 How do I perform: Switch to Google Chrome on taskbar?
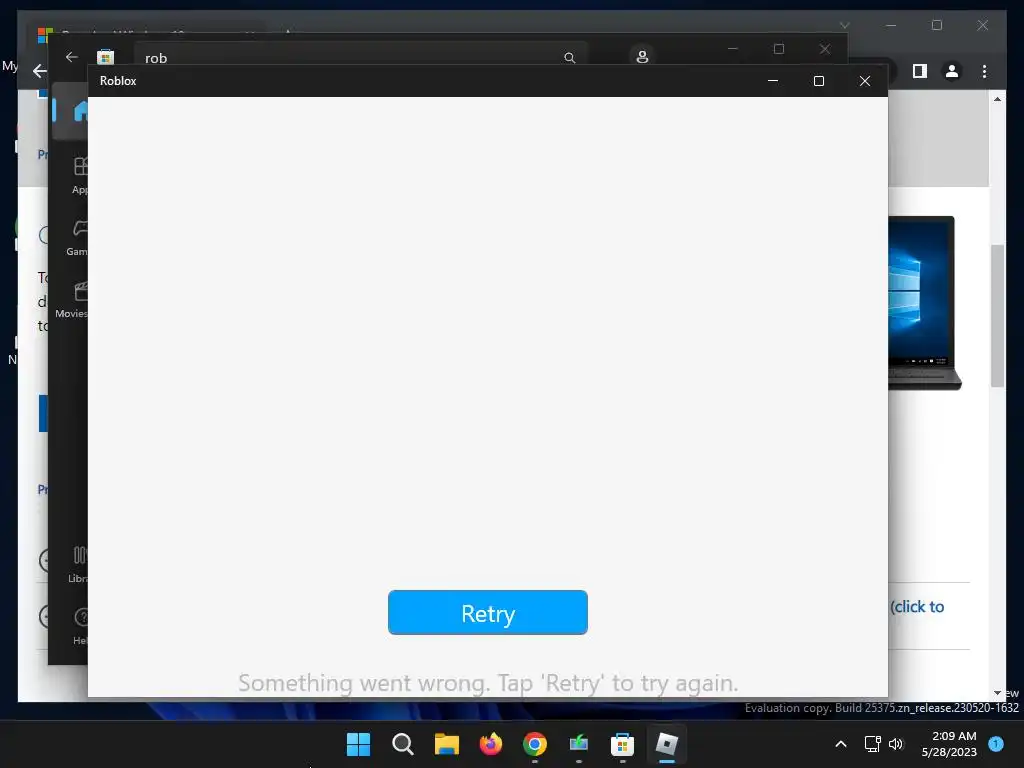coord(535,744)
